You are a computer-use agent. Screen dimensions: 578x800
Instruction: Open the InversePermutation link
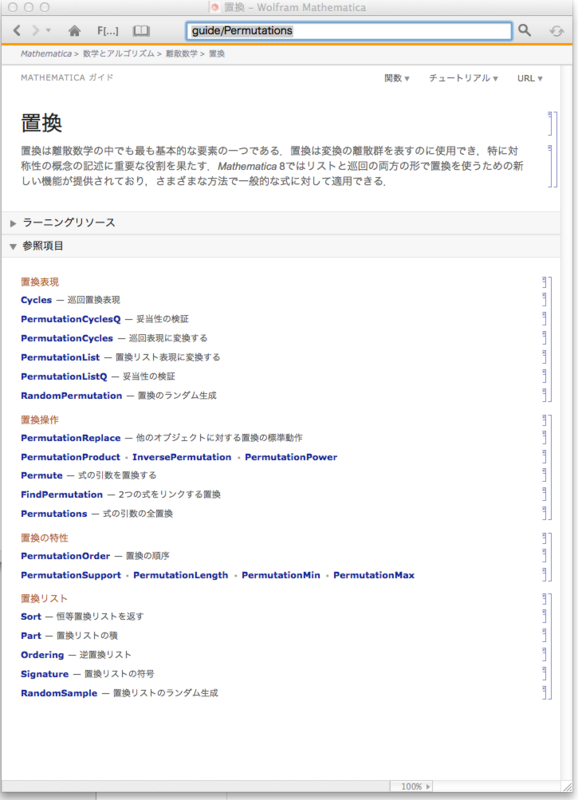coord(182,457)
